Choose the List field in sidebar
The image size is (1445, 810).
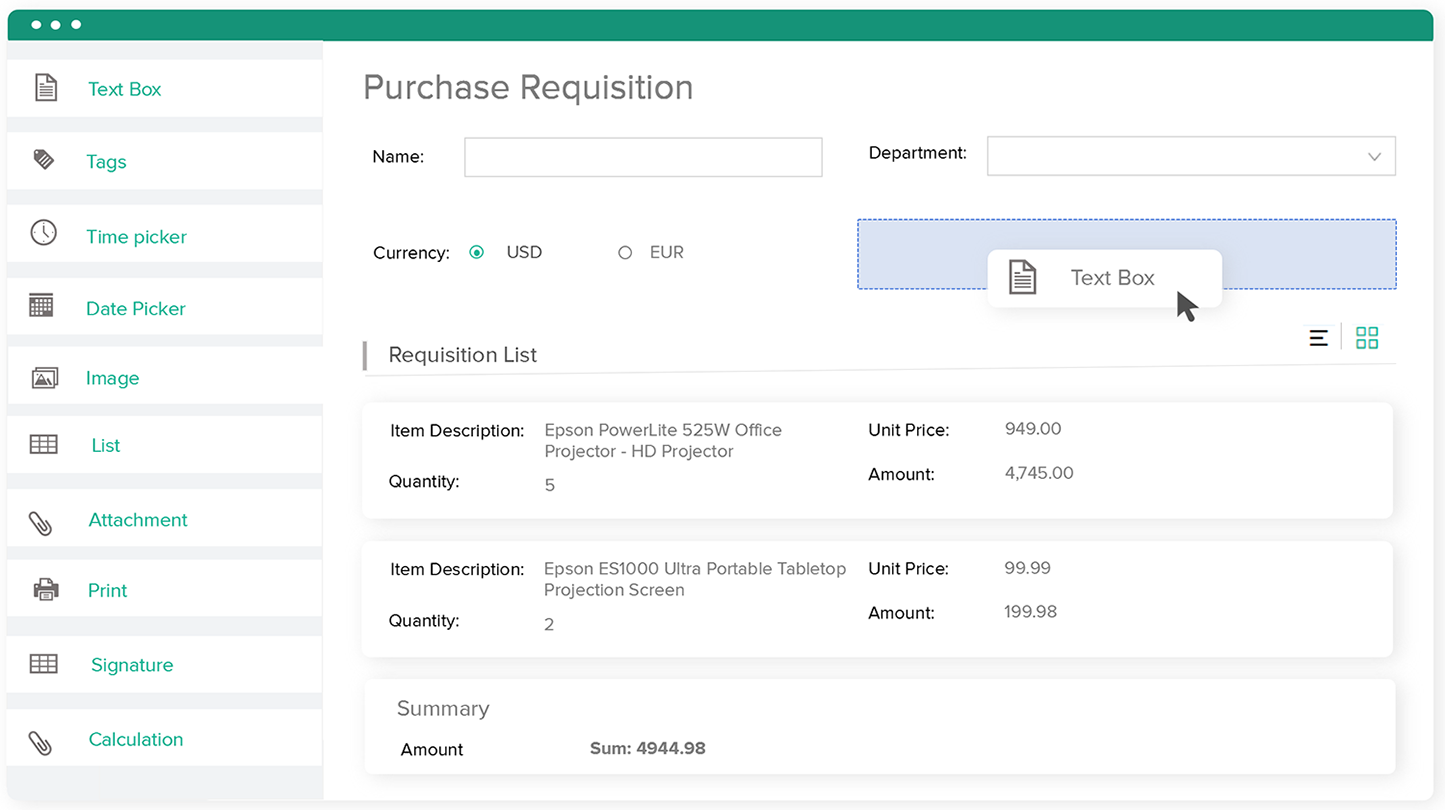(105, 446)
